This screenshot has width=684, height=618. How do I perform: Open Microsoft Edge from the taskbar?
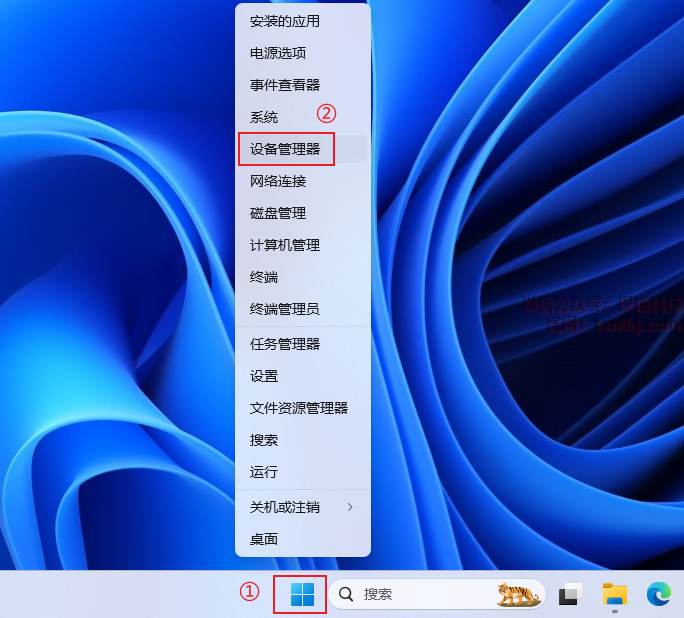(659, 594)
